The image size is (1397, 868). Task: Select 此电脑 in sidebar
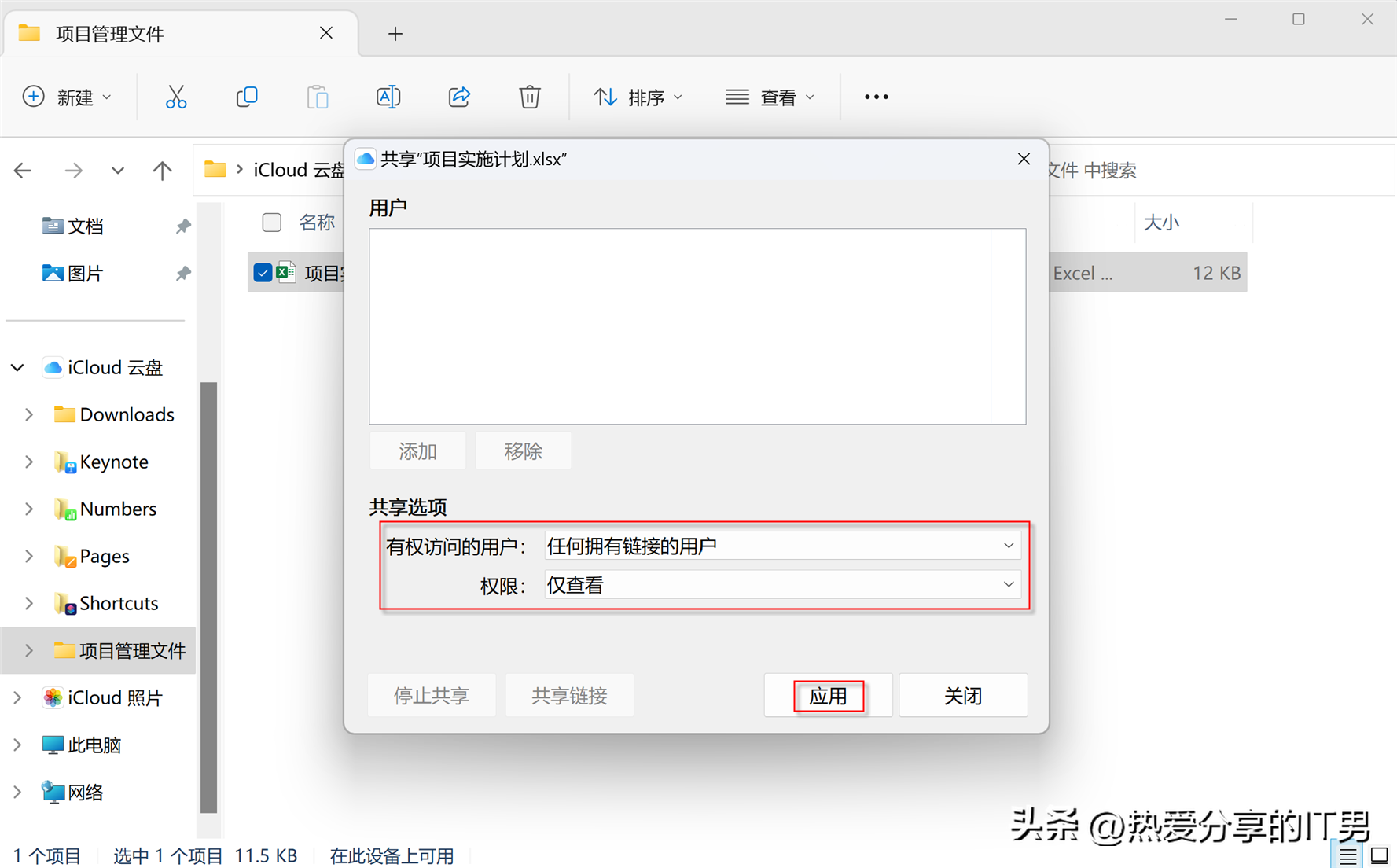(x=82, y=745)
